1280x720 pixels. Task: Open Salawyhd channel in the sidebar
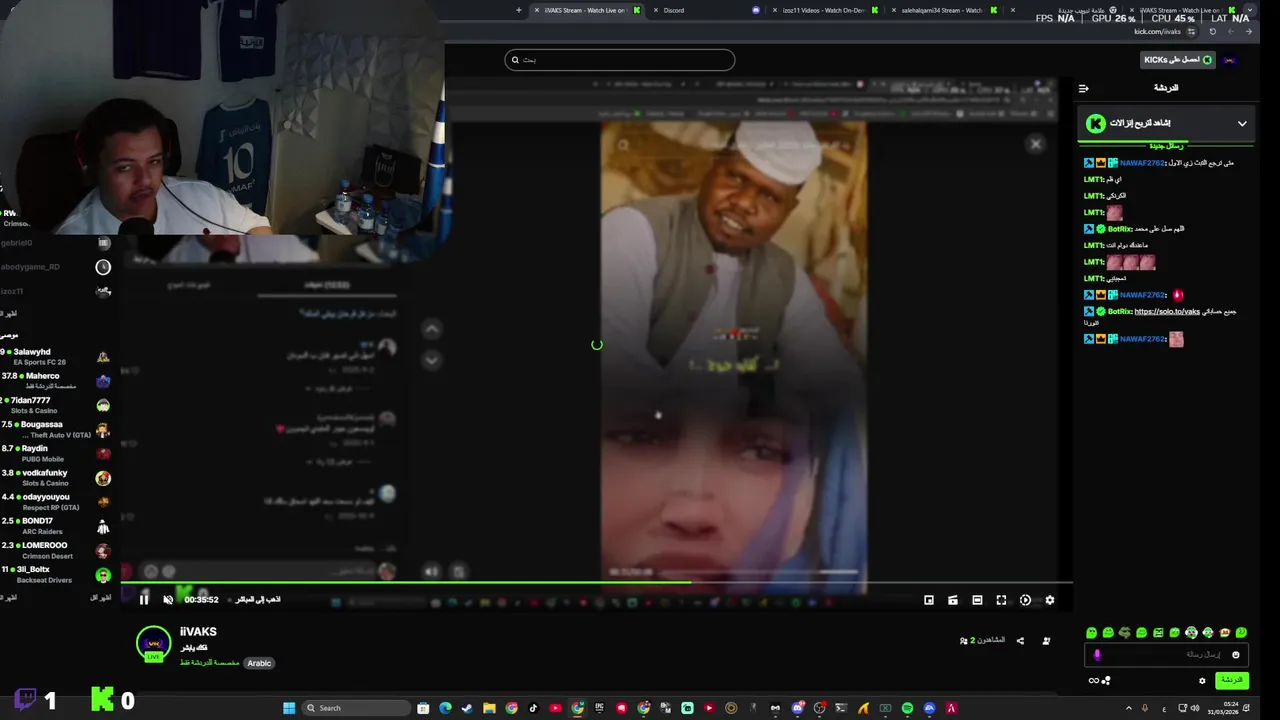tap(55, 357)
